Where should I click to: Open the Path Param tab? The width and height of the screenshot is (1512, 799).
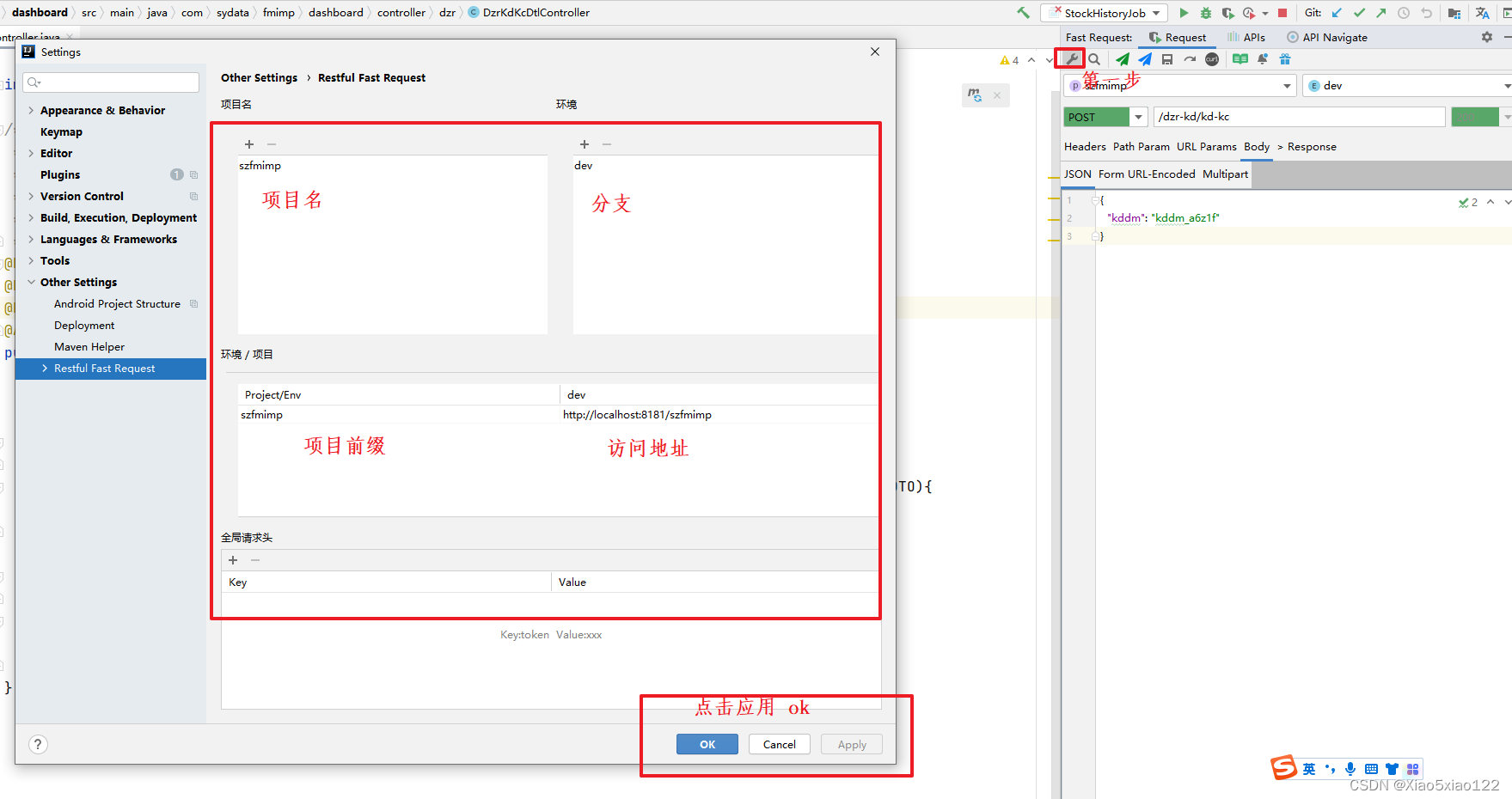1141,147
